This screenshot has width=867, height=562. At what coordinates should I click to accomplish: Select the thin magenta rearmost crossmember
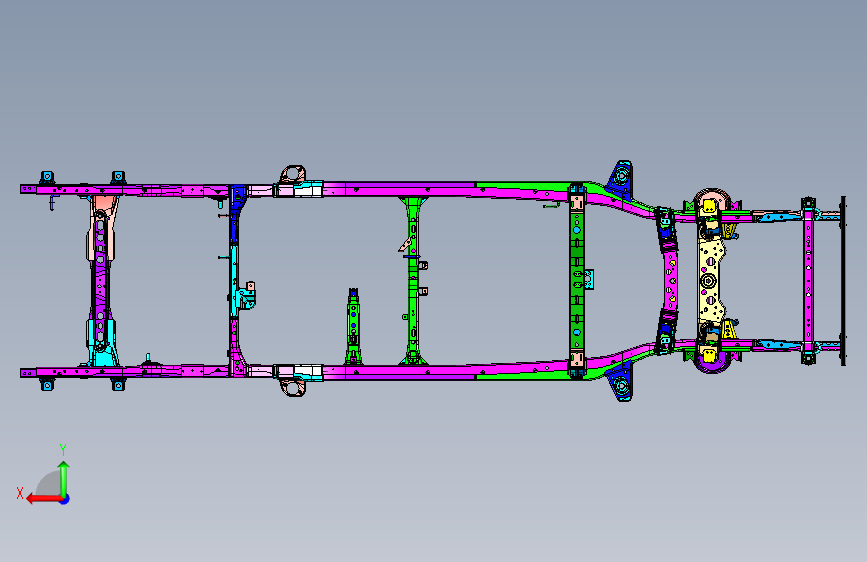(808, 280)
